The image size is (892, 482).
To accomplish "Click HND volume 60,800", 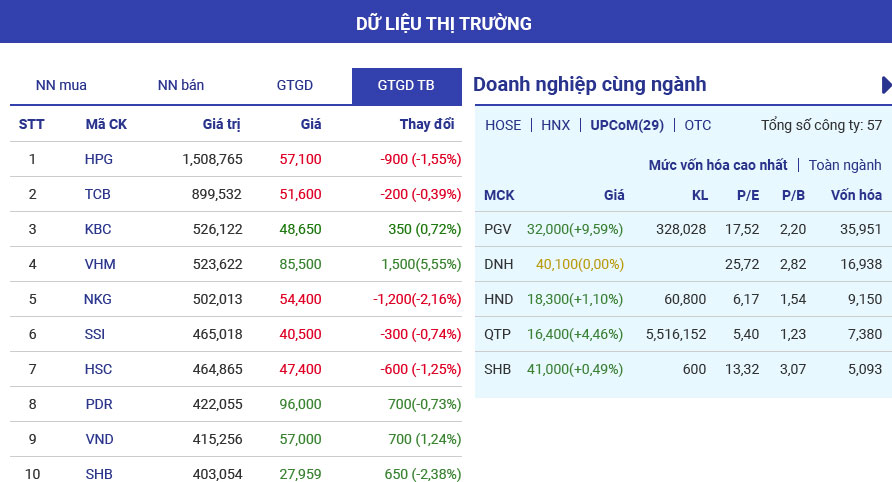I will (685, 299).
